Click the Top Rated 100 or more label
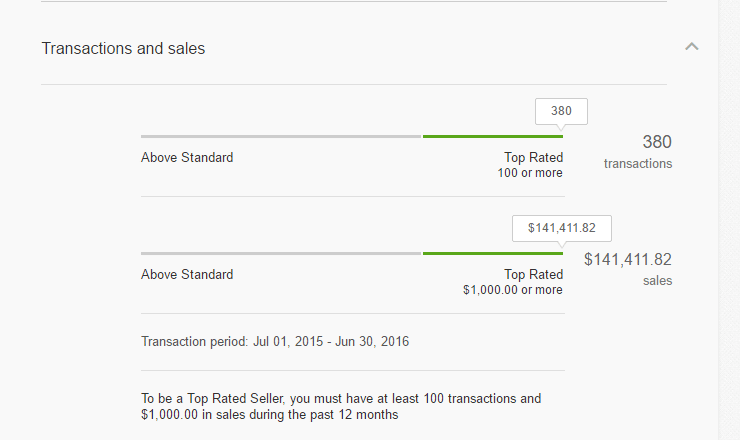The image size is (740, 440). tap(530, 165)
